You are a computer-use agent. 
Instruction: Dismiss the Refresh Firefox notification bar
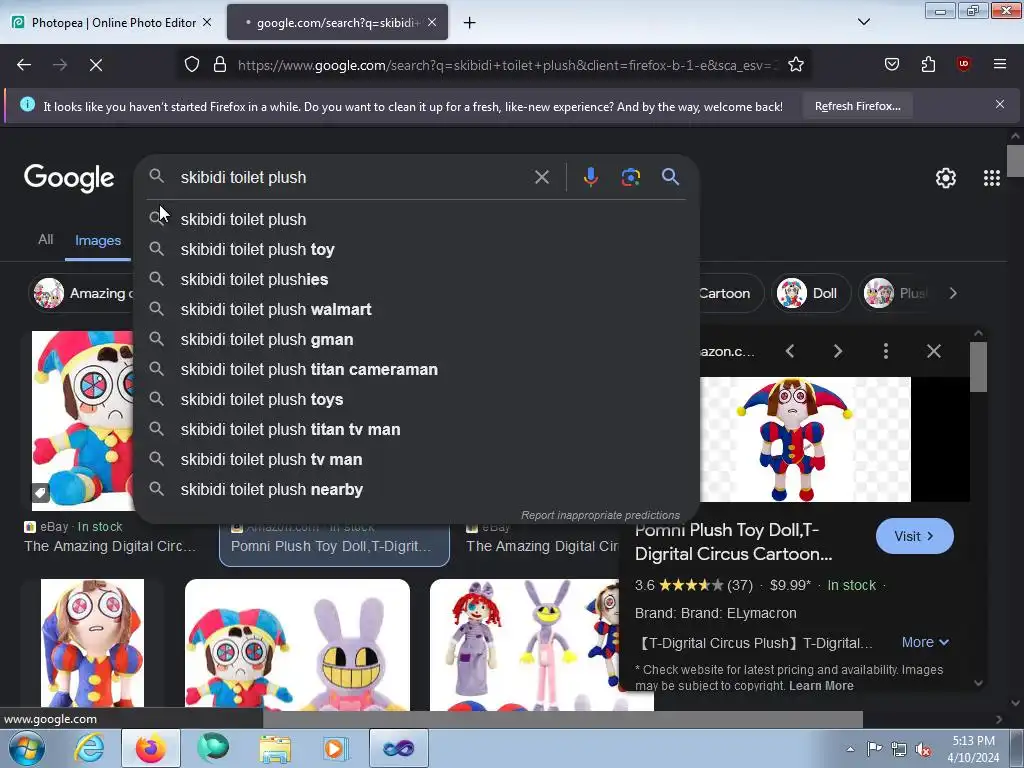[x=999, y=104]
